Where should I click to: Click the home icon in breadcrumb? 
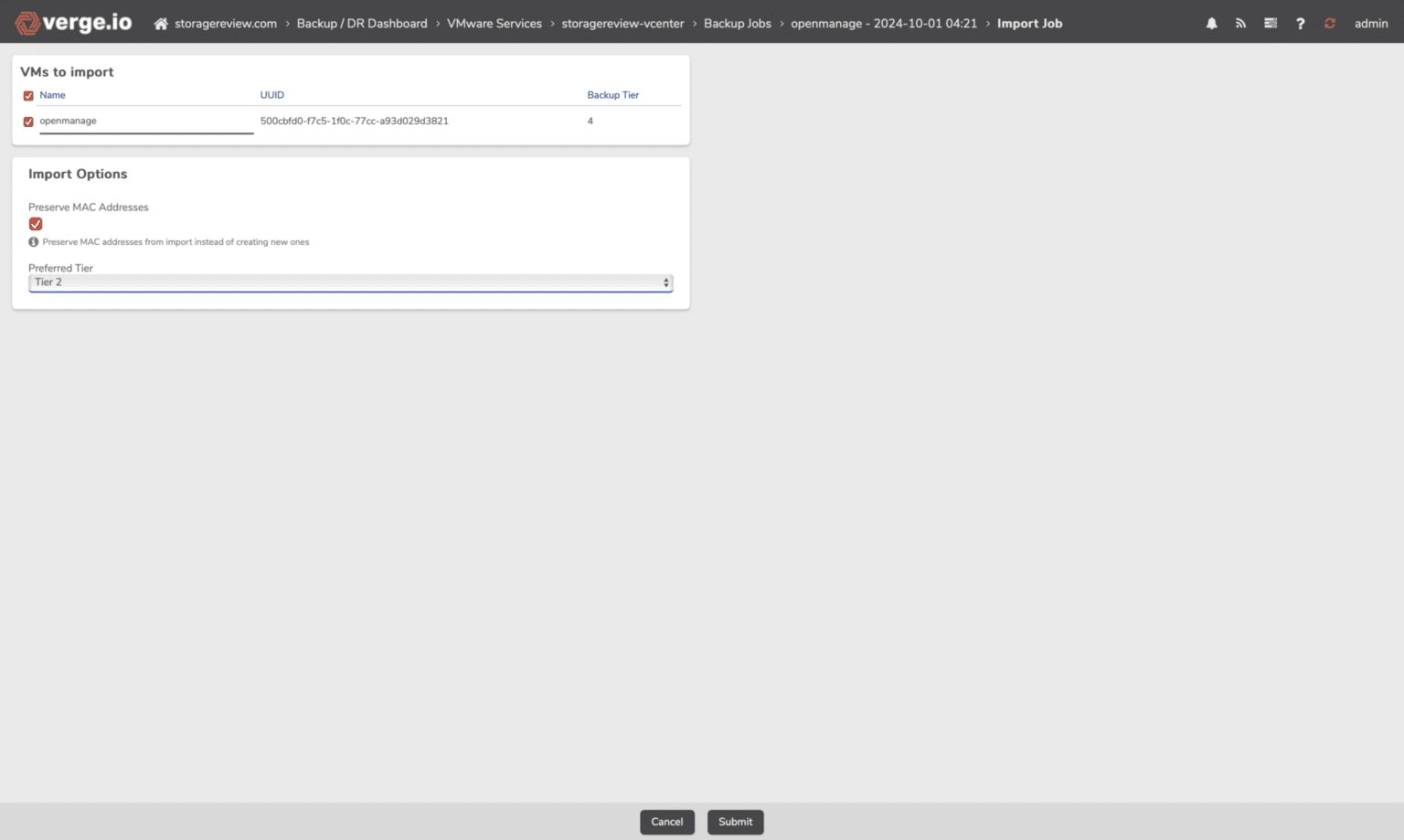pyautogui.click(x=161, y=24)
